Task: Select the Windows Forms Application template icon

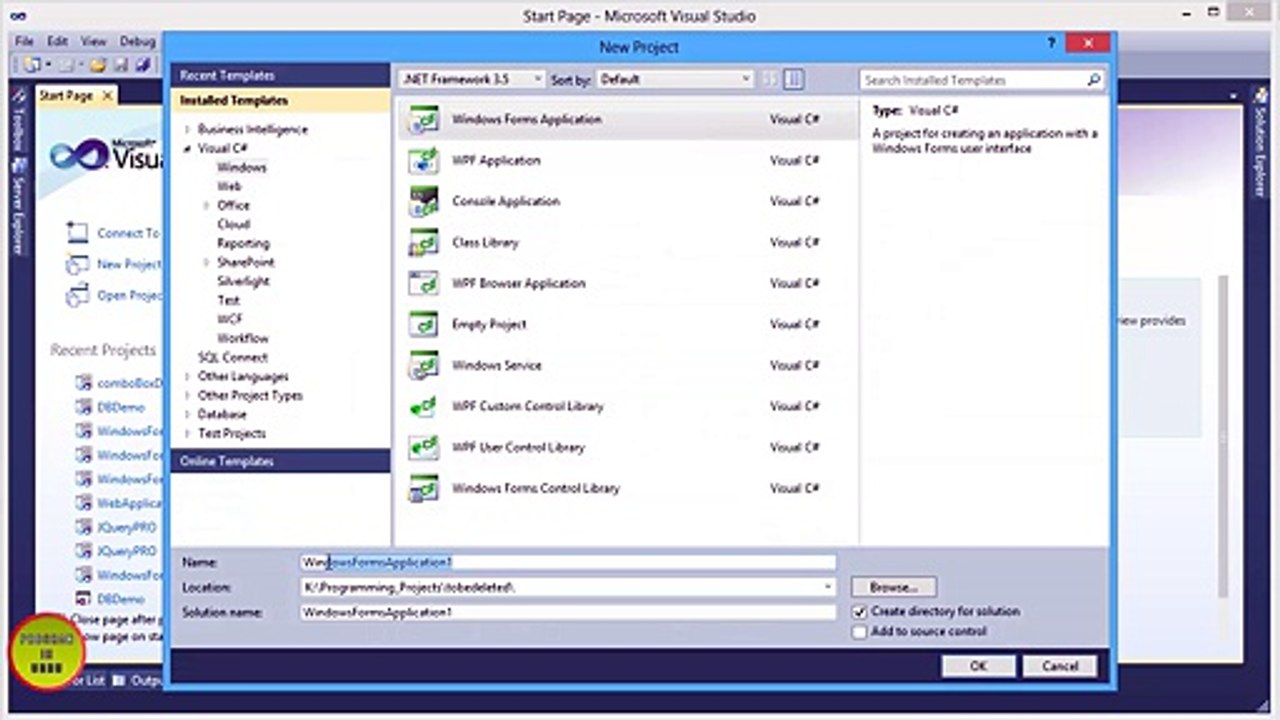Action: pos(424,119)
